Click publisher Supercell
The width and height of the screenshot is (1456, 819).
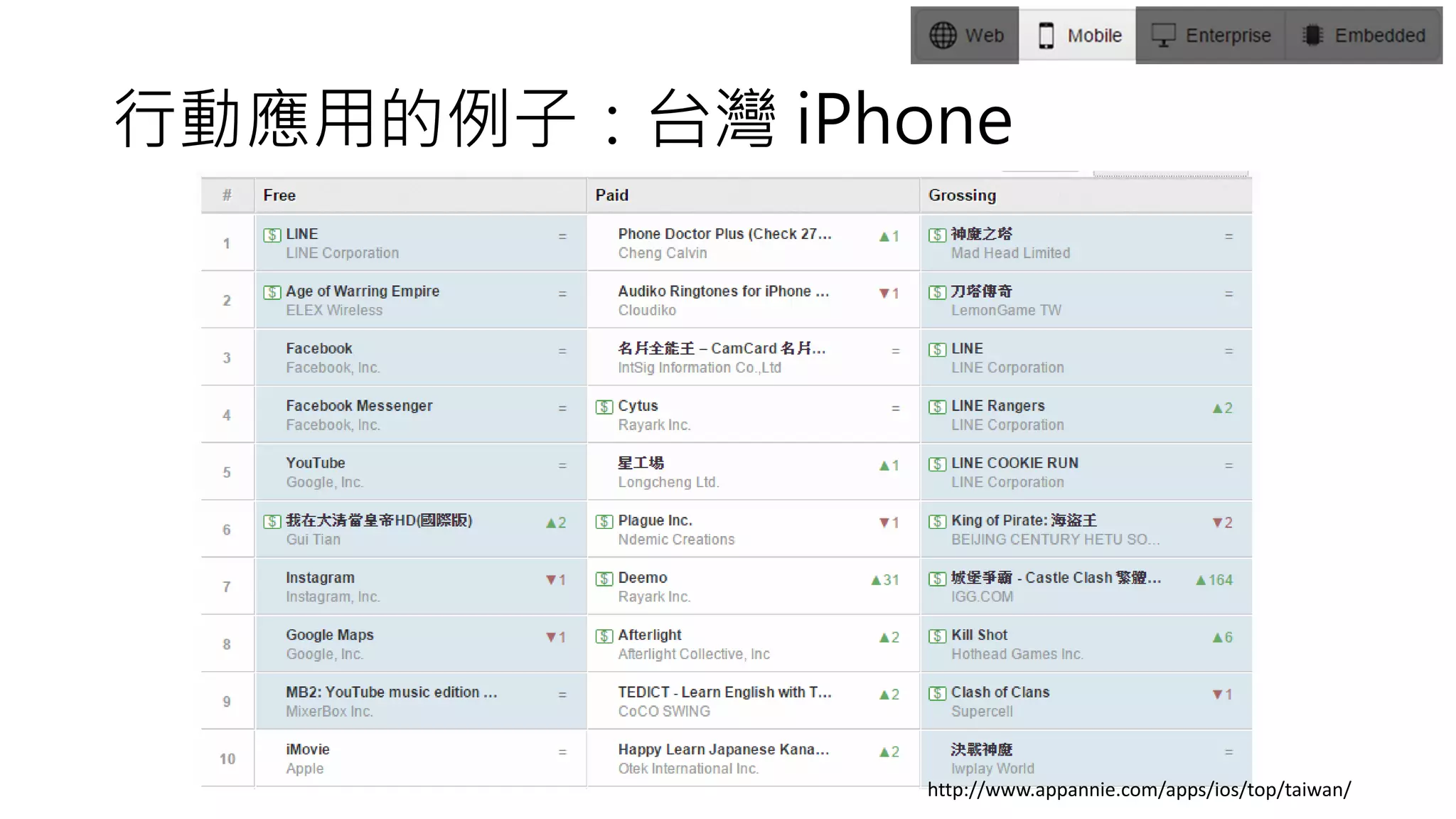982,712
